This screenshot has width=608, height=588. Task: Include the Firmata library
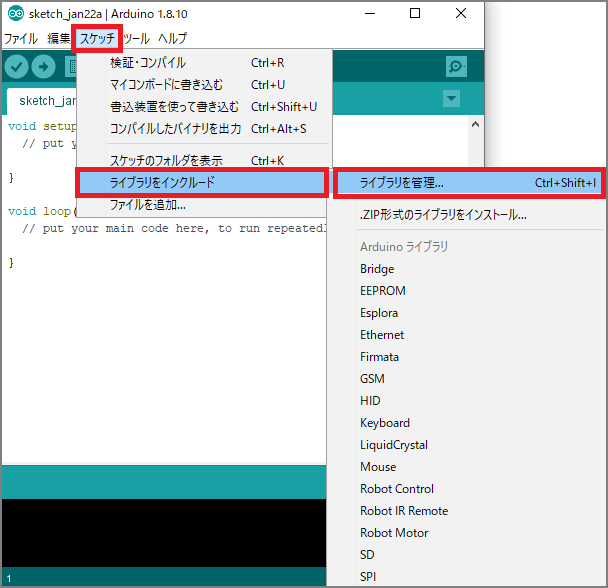click(466, 357)
